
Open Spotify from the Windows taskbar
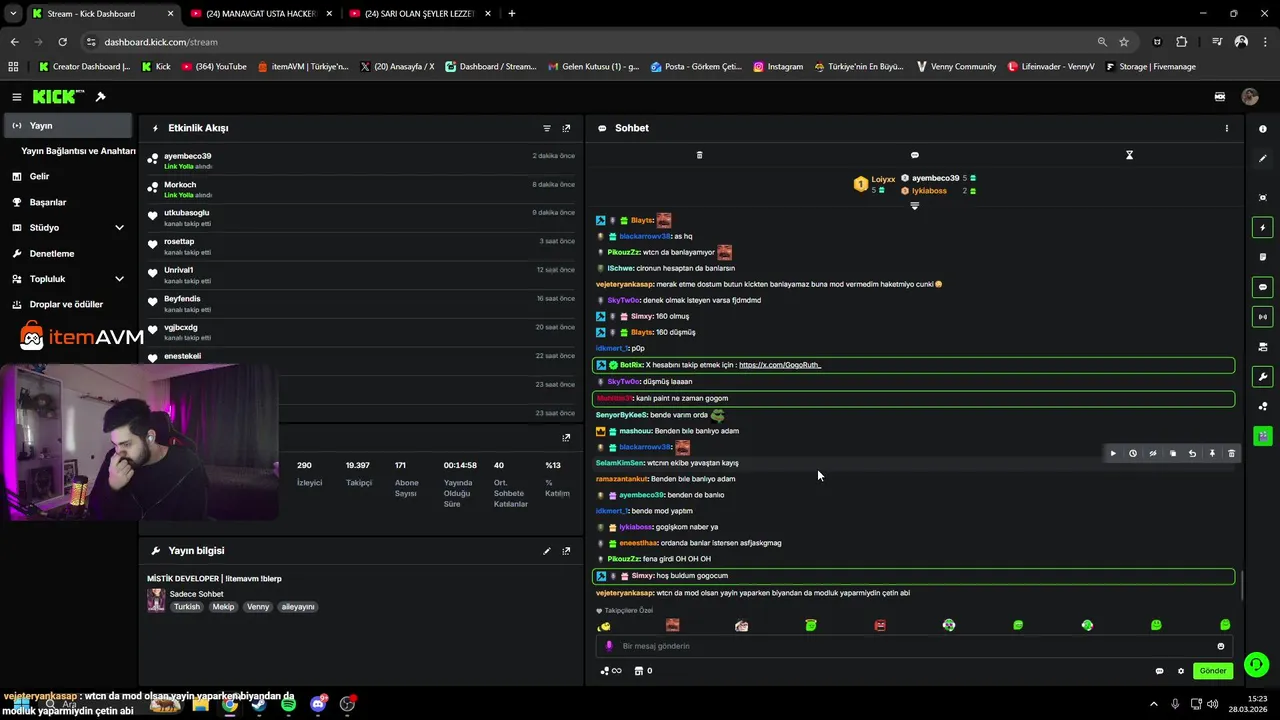pyautogui.click(x=288, y=704)
